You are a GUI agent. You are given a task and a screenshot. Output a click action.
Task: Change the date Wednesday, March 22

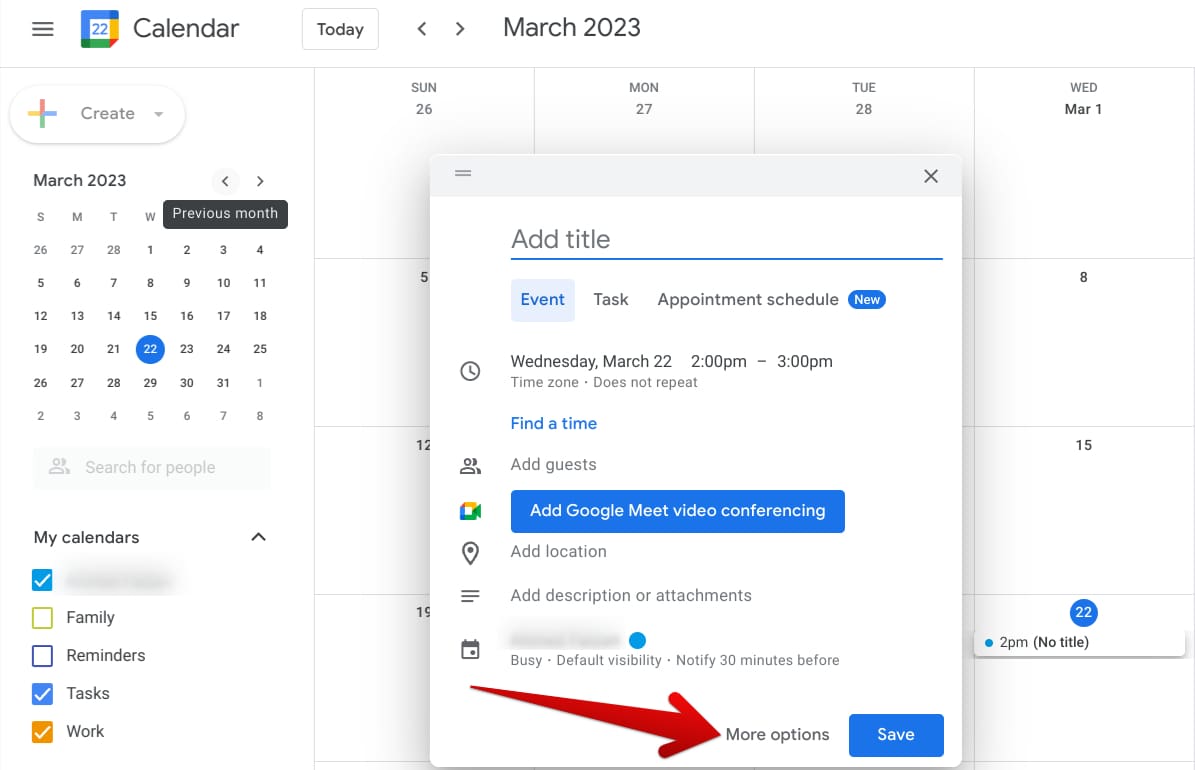point(591,361)
